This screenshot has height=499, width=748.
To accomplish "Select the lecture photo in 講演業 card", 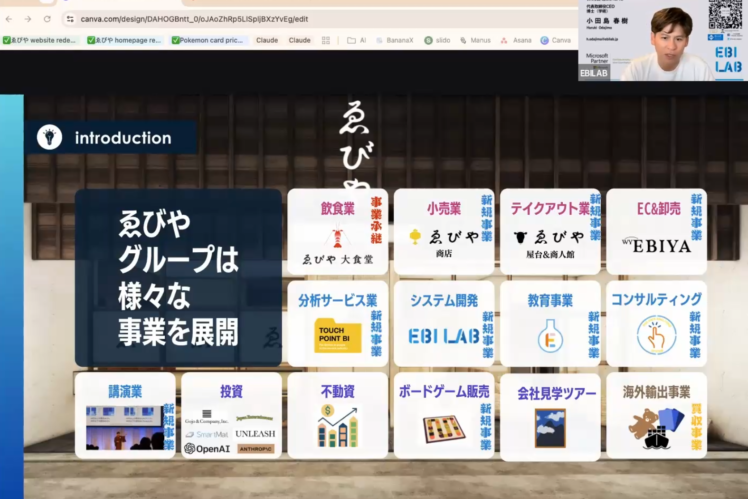I will [x=125, y=428].
